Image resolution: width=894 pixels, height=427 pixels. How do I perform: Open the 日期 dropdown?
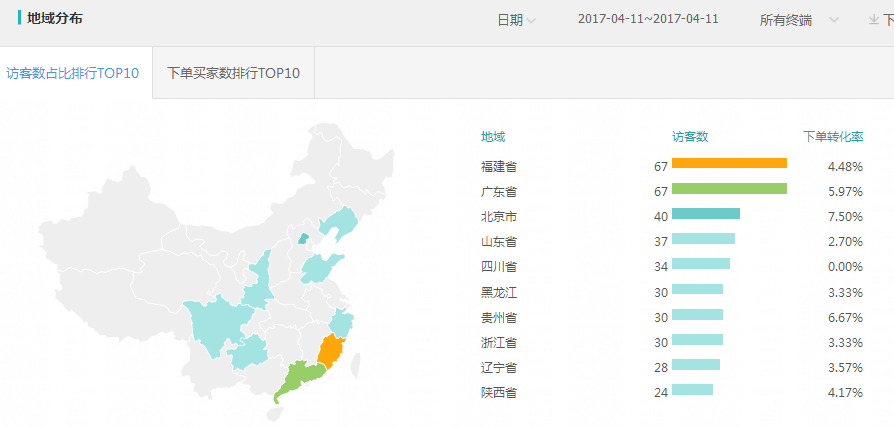click(x=516, y=20)
